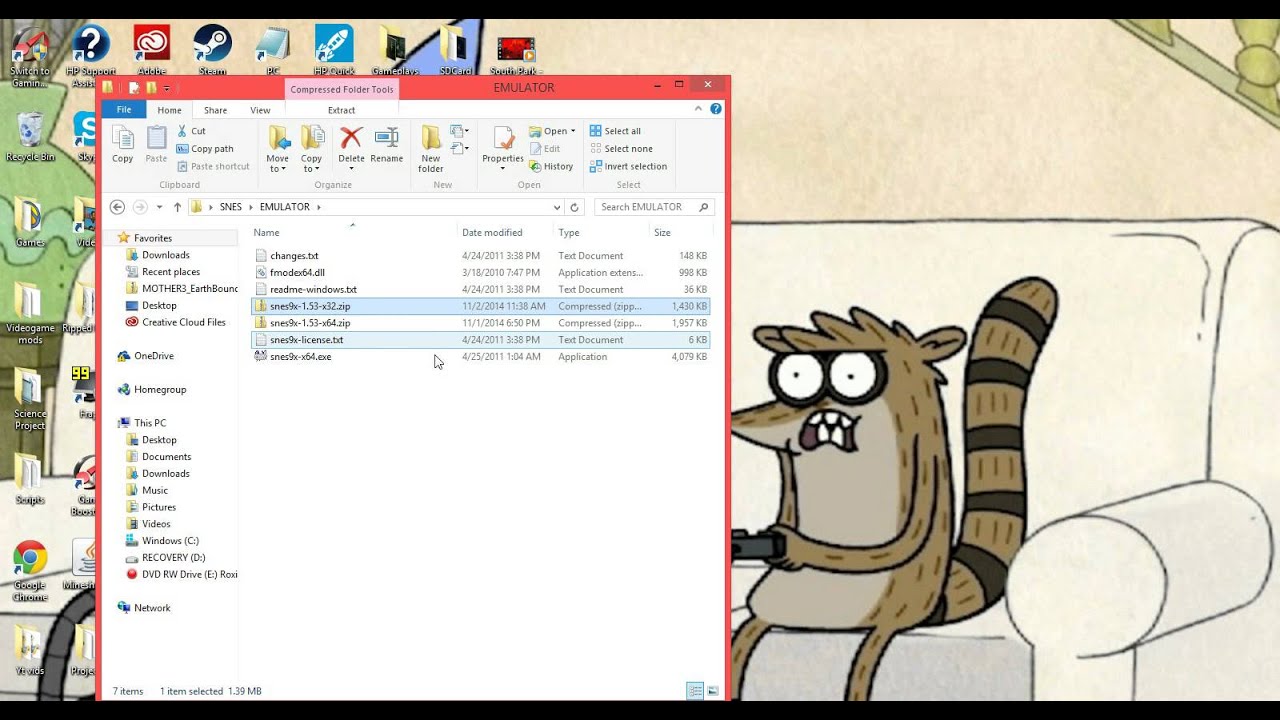Open the Move to dropdown
Screen dimensions: 1280x720
pos(277,148)
